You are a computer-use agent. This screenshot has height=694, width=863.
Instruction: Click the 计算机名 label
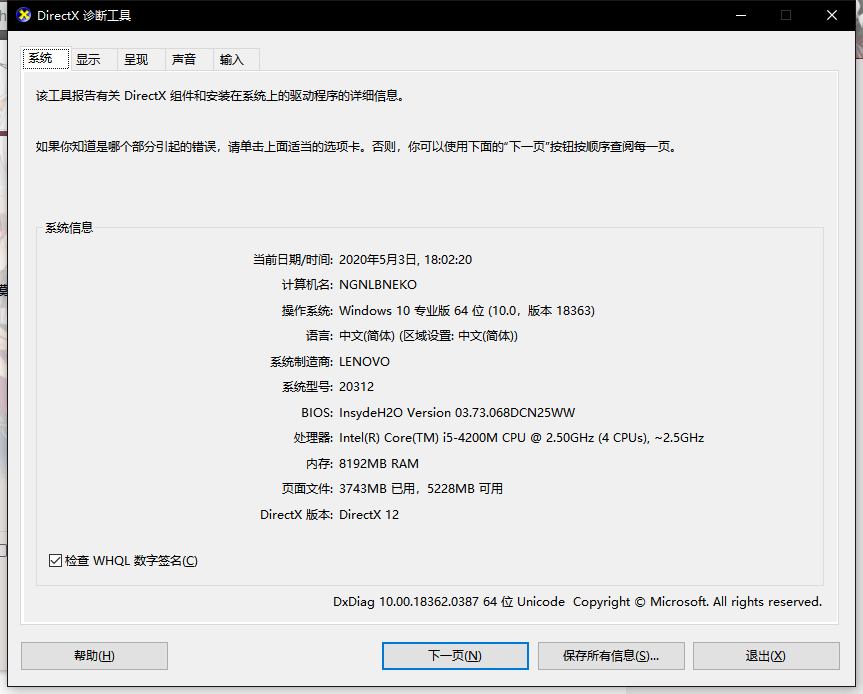pos(308,285)
